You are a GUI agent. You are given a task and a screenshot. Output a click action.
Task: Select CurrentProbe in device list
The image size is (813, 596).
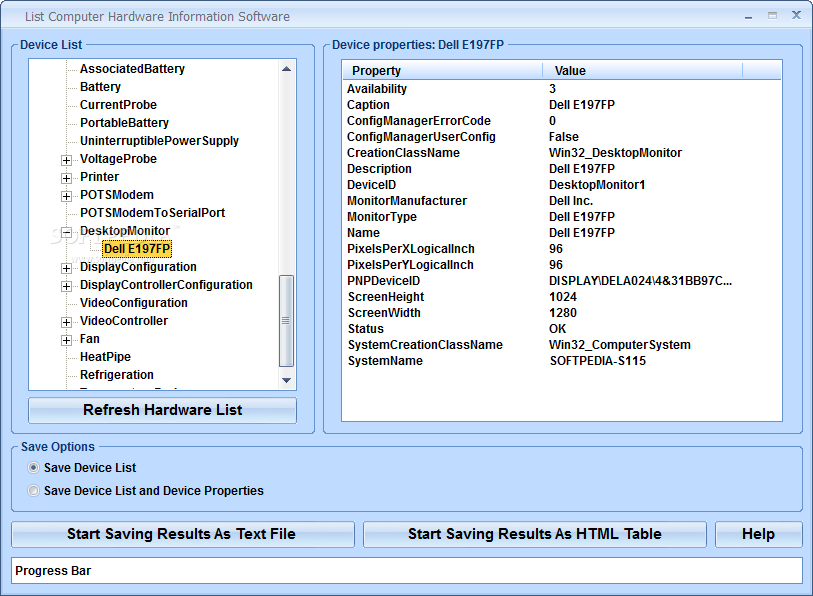click(x=118, y=105)
